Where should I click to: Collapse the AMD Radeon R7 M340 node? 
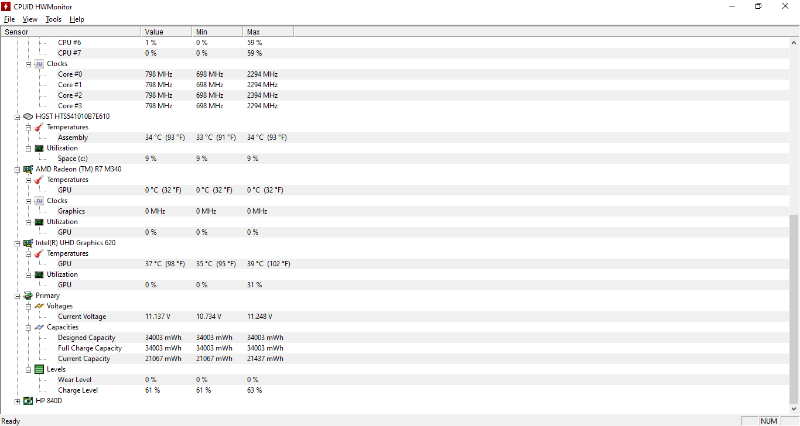point(17,169)
